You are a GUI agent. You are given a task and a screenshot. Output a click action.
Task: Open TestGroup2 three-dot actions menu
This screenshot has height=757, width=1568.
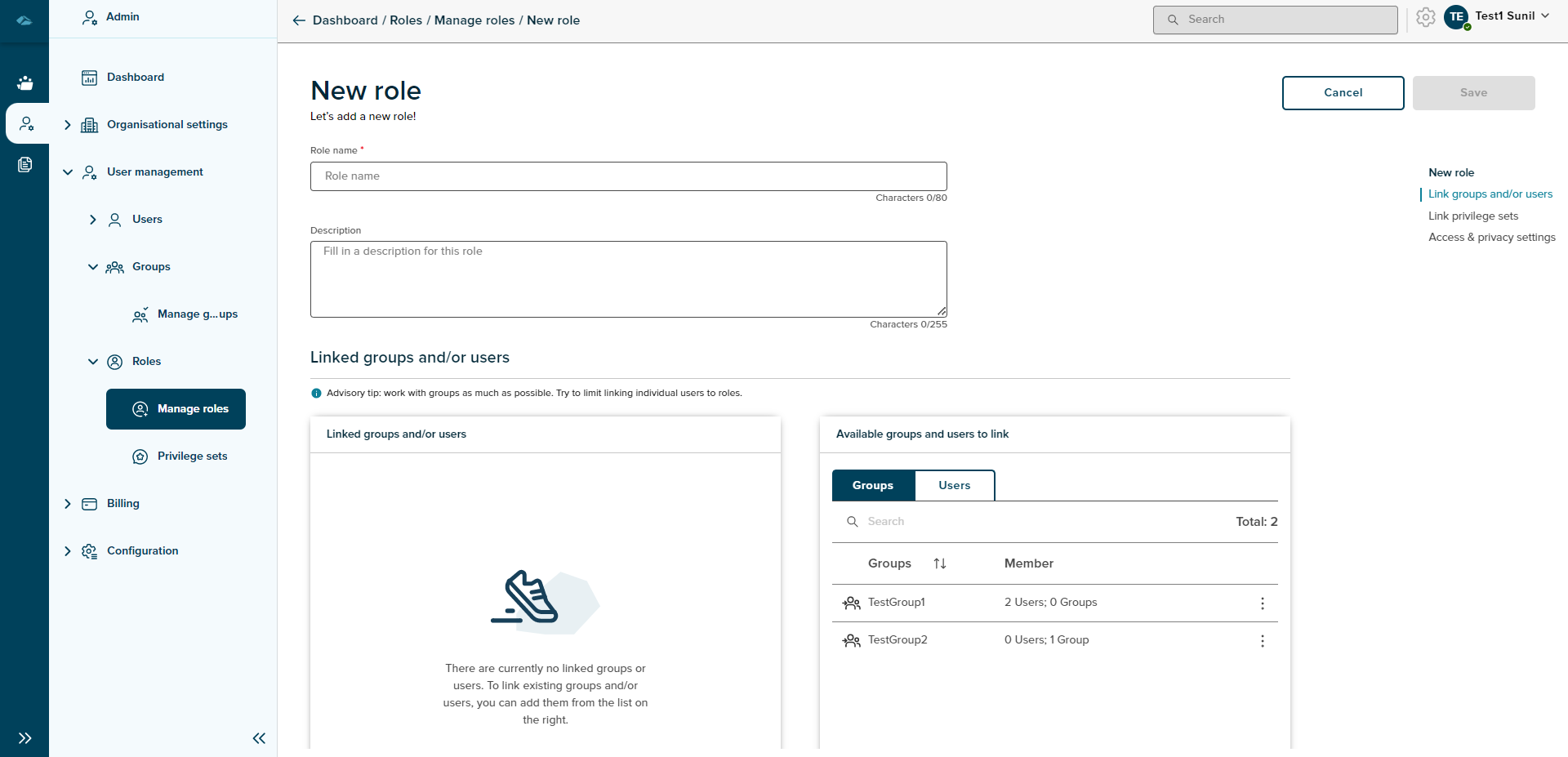[x=1263, y=641]
